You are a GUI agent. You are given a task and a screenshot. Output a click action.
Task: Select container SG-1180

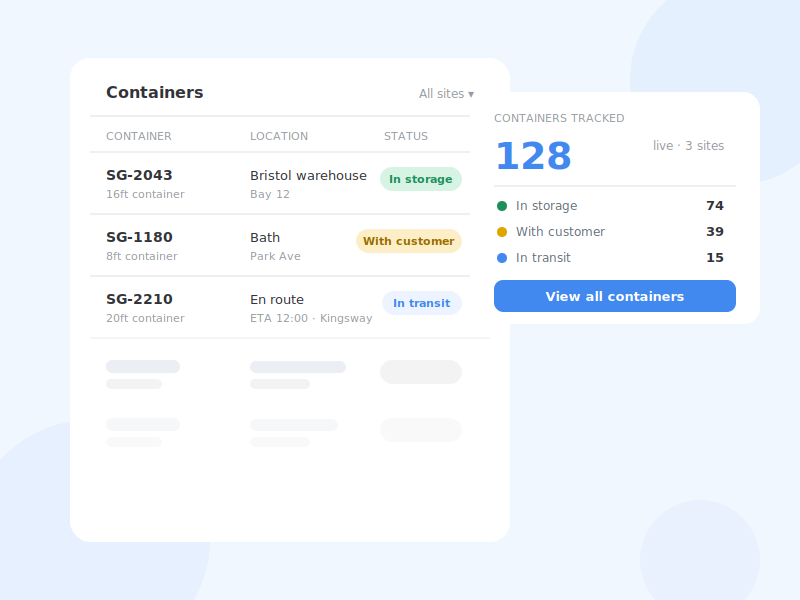point(139,237)
